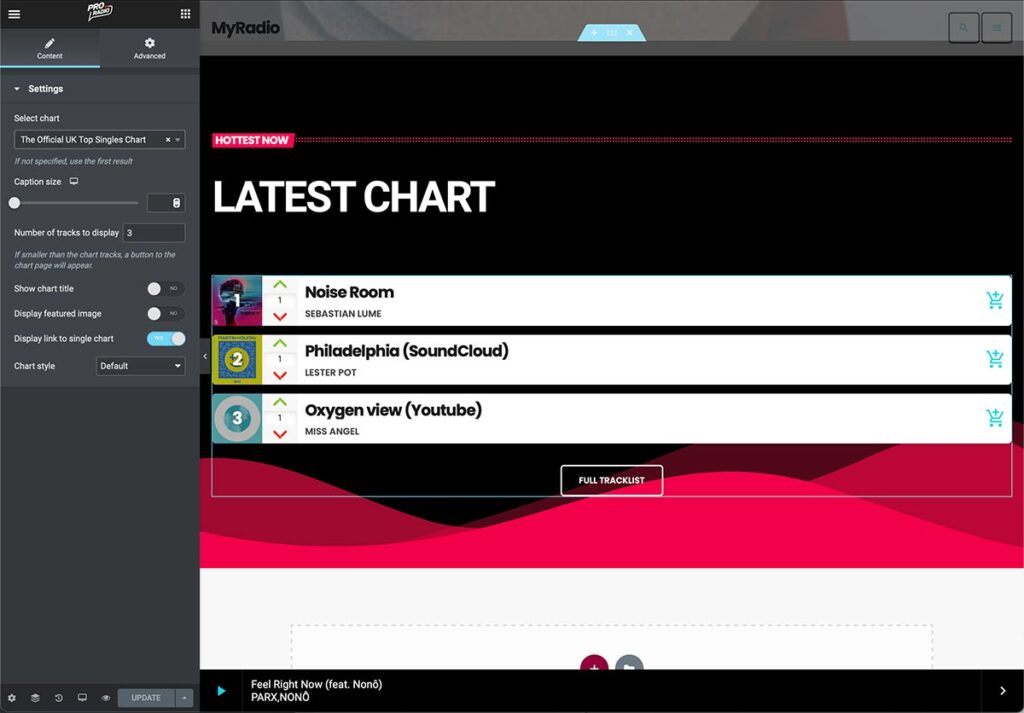Open the Chart style dropdown
Image resolution: width=1024 pixels, height=713 pixels.
140,366
